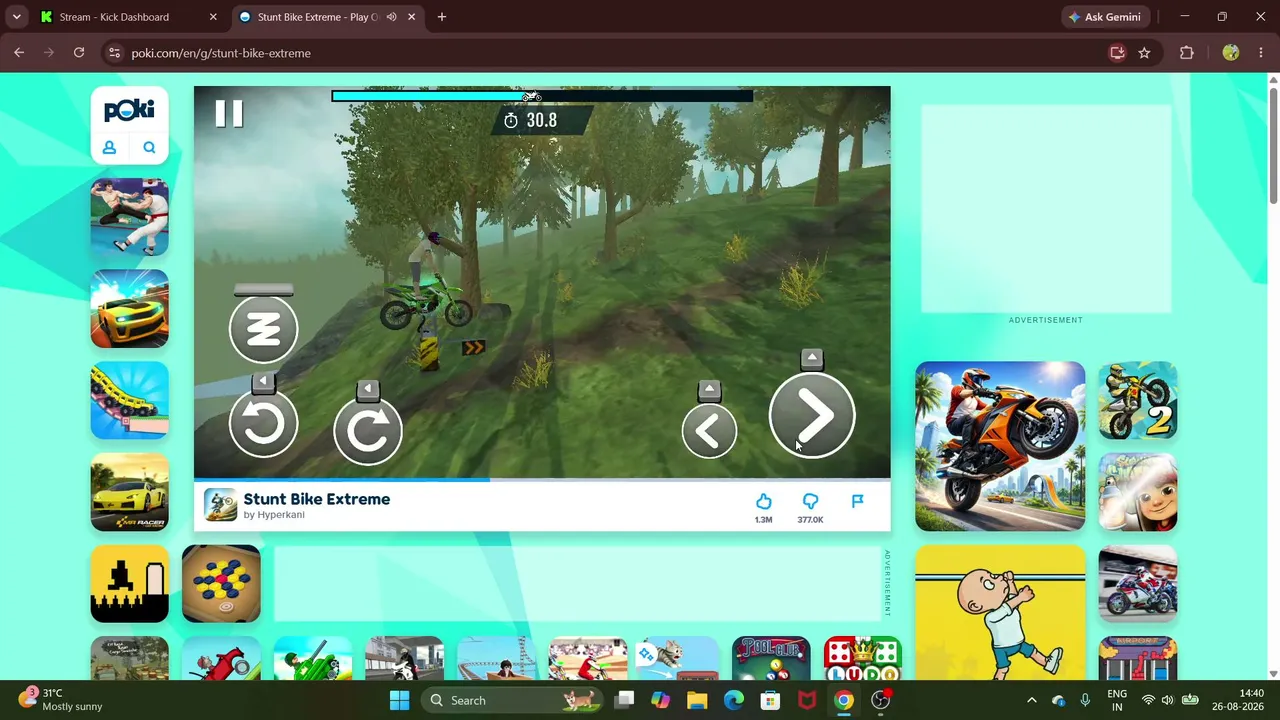
Task: Open the weather widget showing 31°C
Action: click(x=62, y=700)
